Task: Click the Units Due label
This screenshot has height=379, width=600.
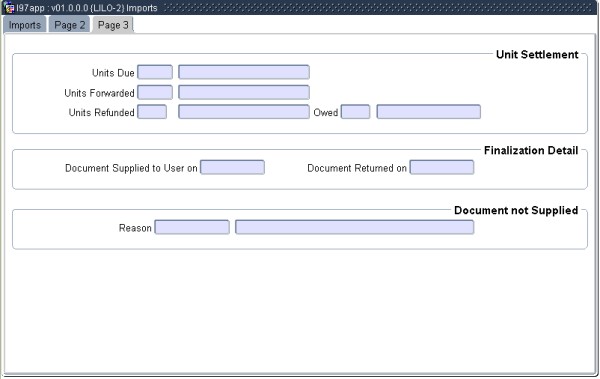Action: (x=113, y=73)
